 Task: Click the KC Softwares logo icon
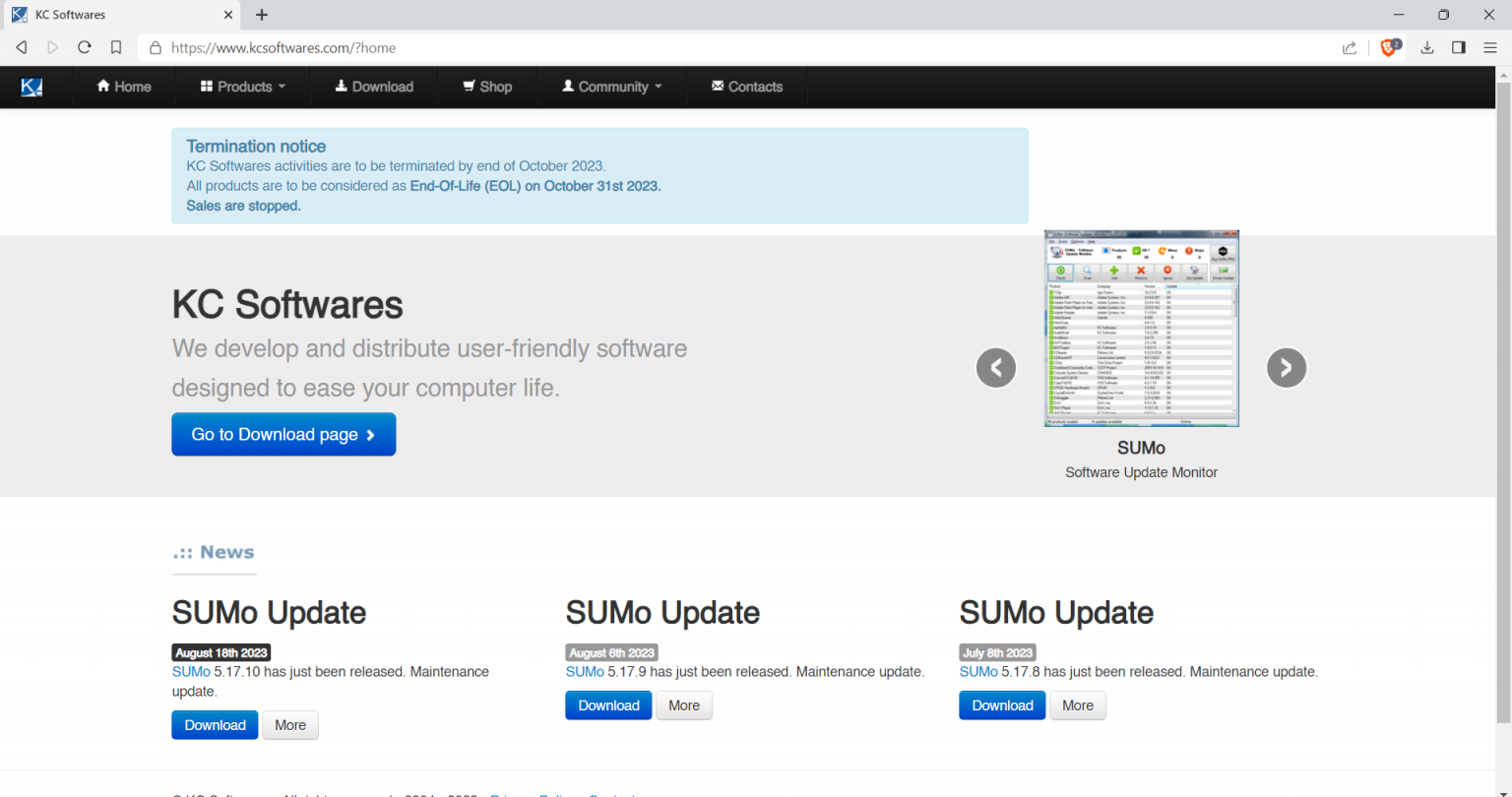(x=31, y=87)
